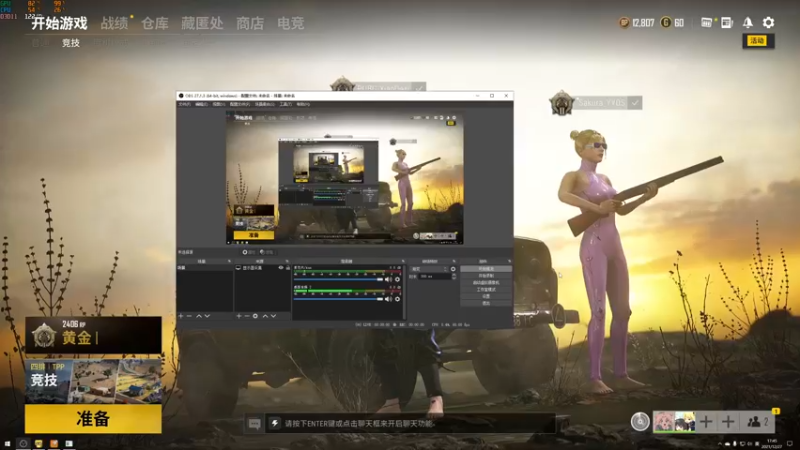This screenshot has width=800, height=450.
Task: Click the G-Coin currency icon
Action: 666,22
